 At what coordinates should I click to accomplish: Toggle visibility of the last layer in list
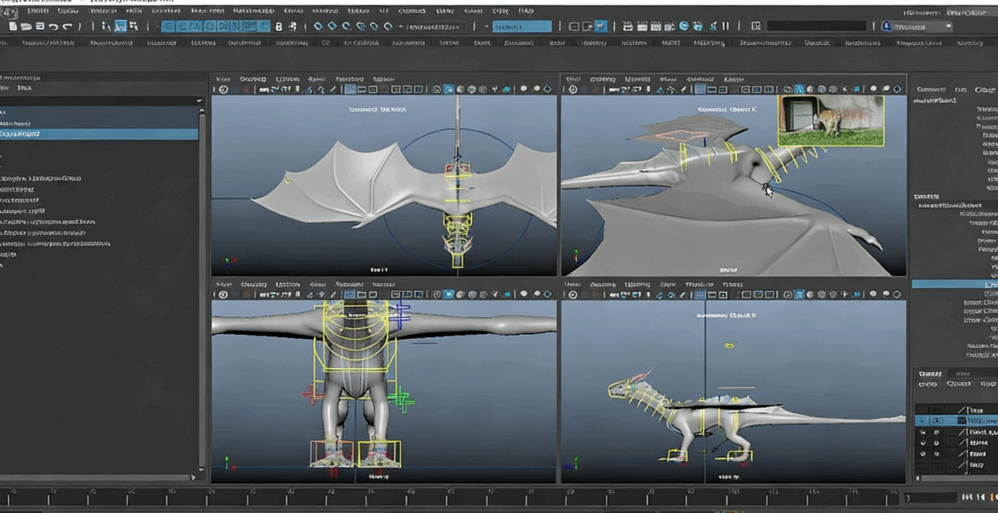[923, 466]
